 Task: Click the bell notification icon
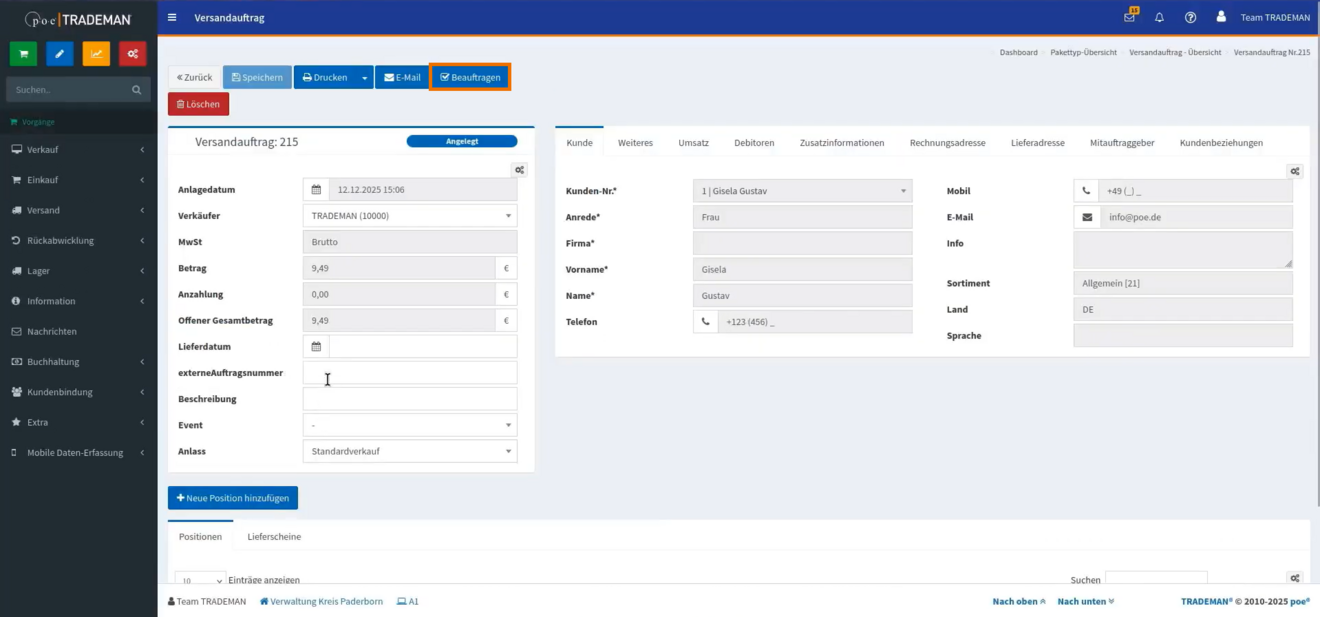1160,17
